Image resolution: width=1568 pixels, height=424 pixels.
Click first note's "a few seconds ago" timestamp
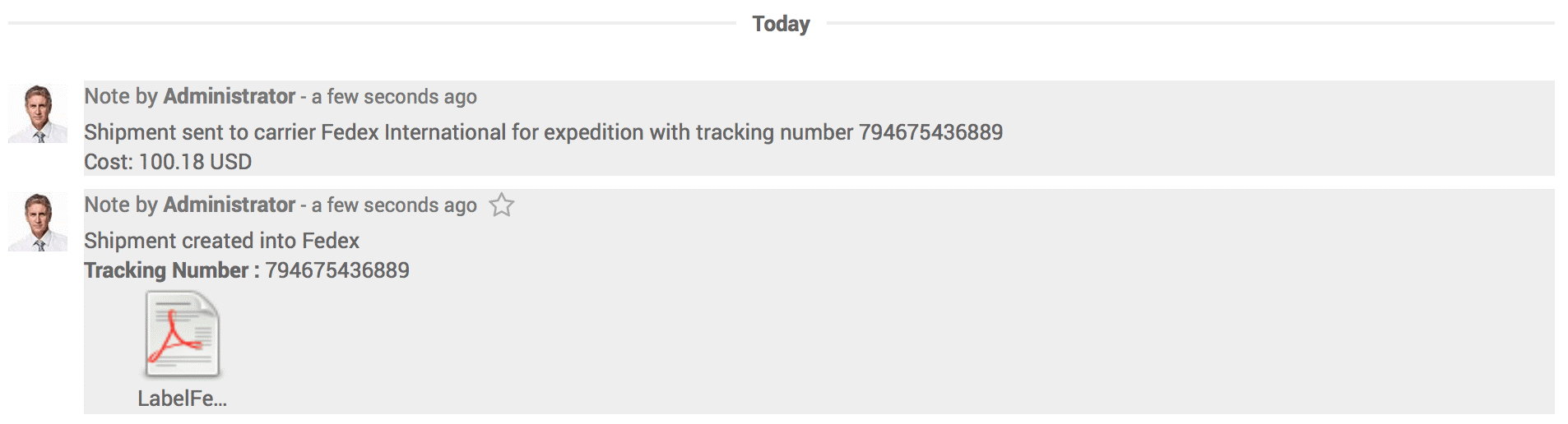(394, 97)
